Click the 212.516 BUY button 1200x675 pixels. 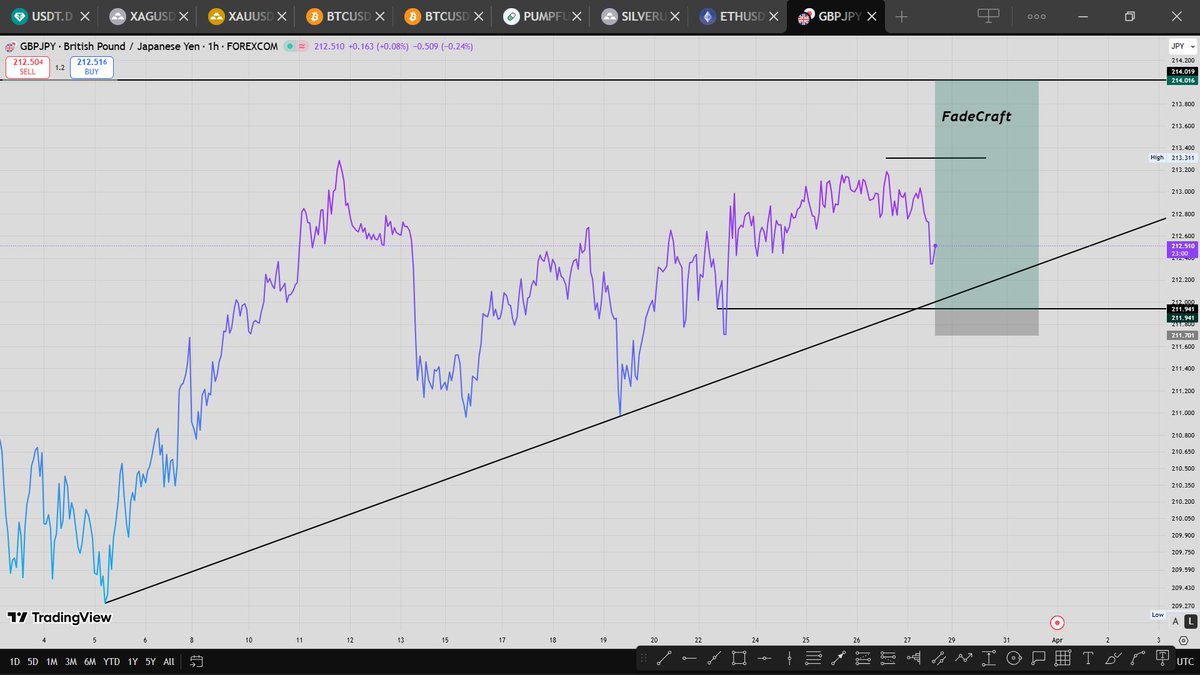[91, 67]
